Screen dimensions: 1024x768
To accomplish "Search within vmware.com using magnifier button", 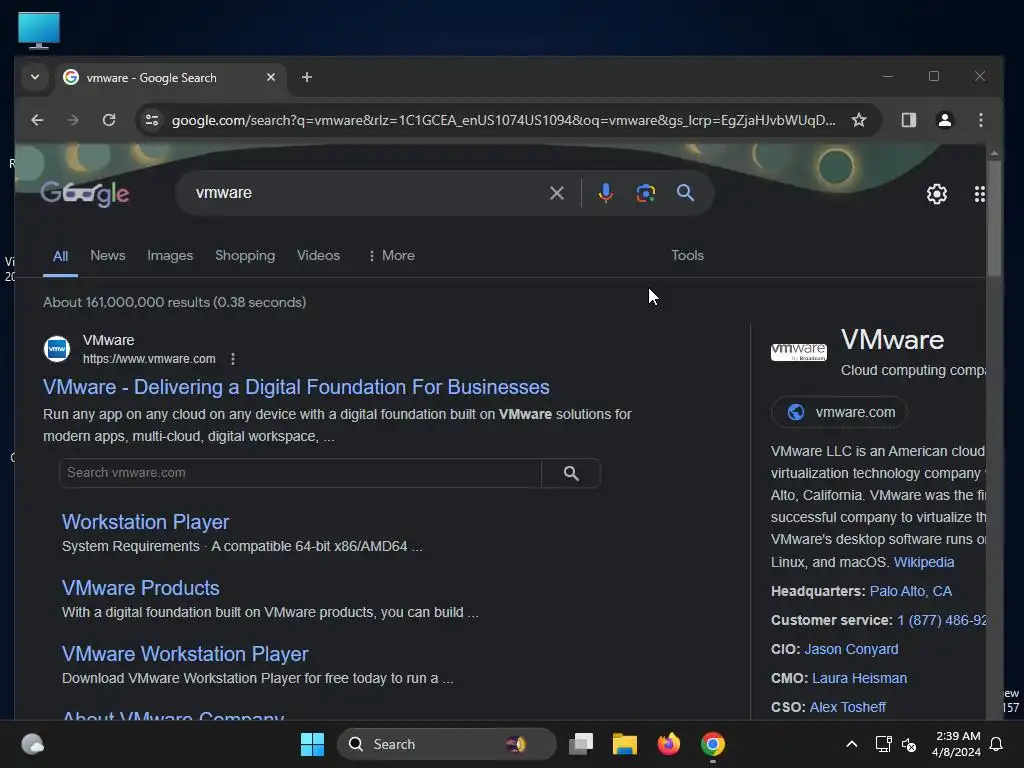I will 571,473.
